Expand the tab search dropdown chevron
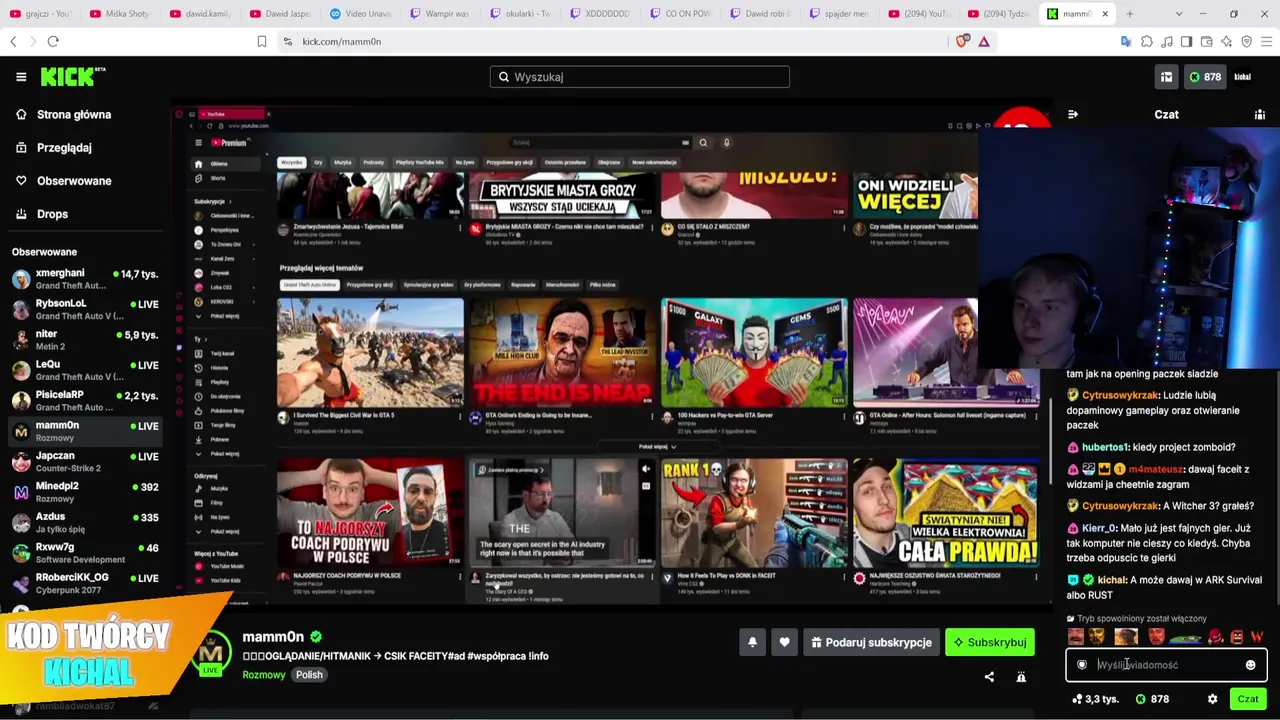The image size is (1280, 720). coord(1179,14)
